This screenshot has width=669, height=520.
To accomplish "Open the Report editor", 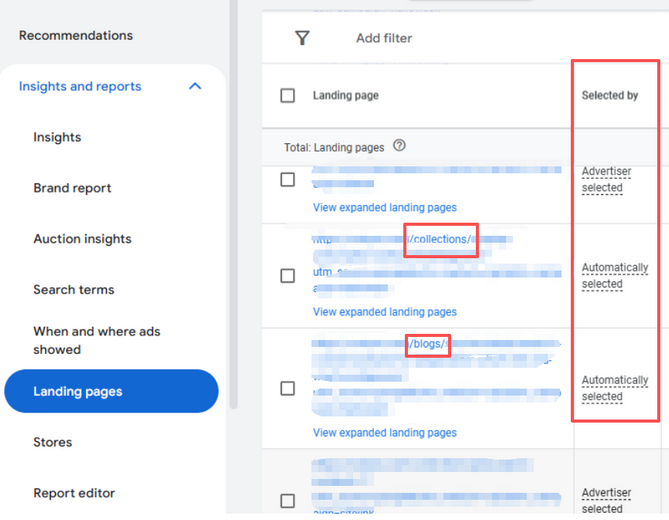I will pyautogui.click(x=74, y=493).
